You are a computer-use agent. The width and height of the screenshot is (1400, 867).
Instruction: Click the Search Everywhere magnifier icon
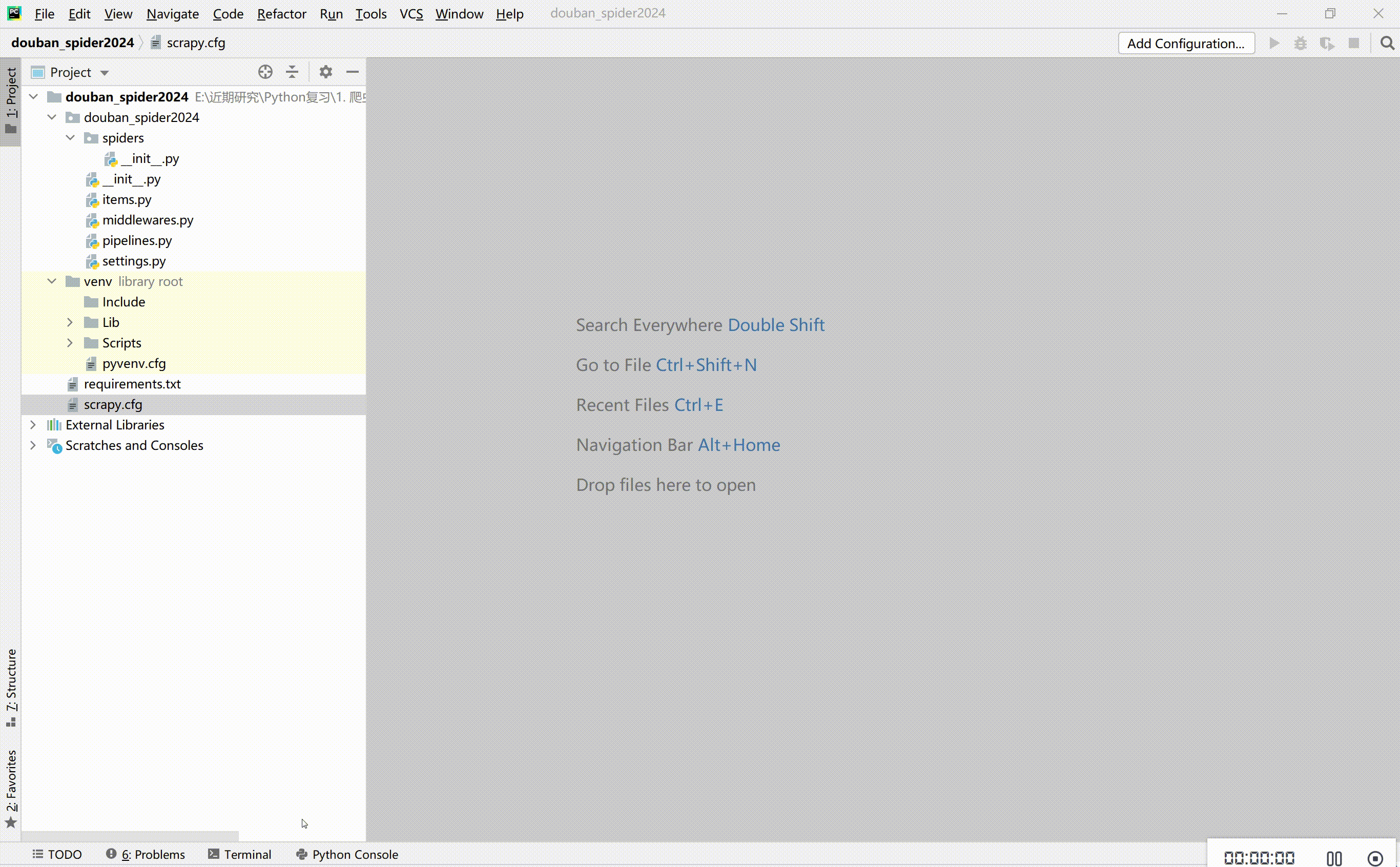coord(1387,44)
